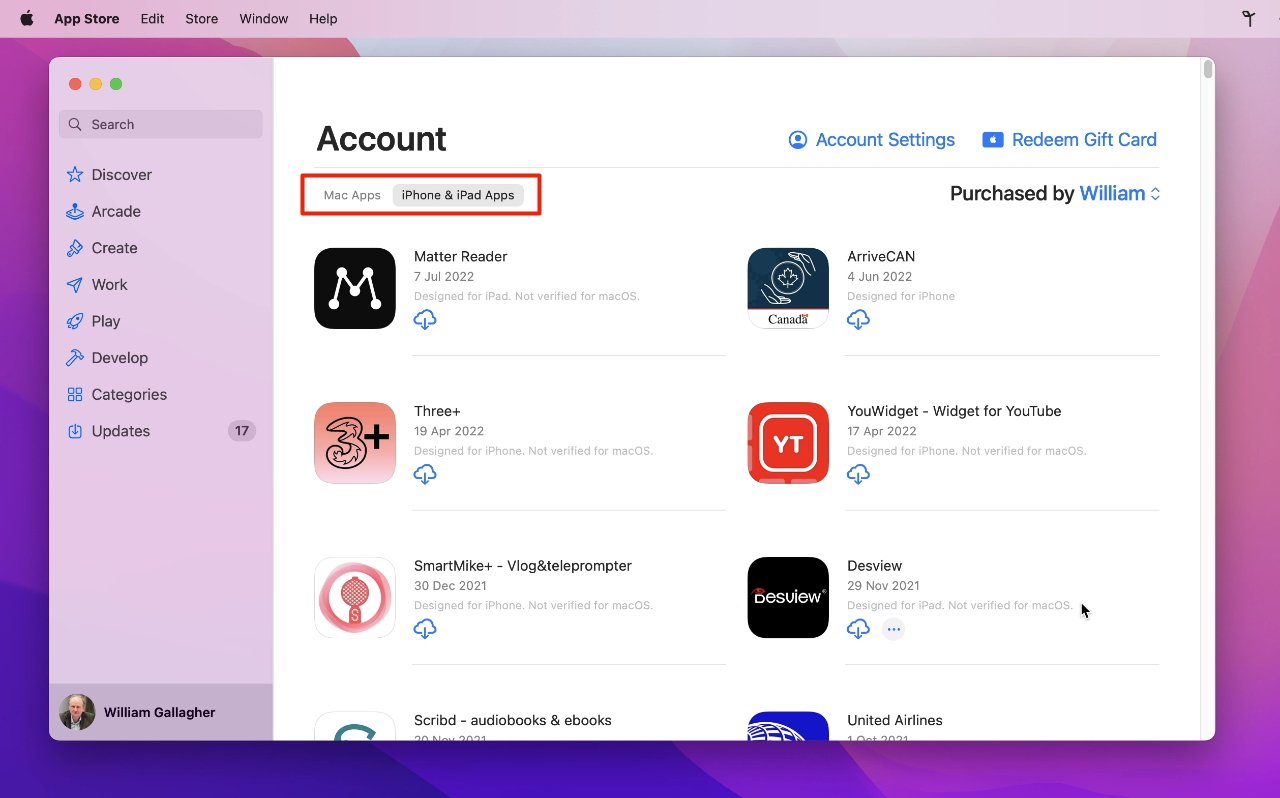The width and height of the screenshot is (1280, 798).
Task: Open ArriveCAN app icon
Action: coord(788,288)
